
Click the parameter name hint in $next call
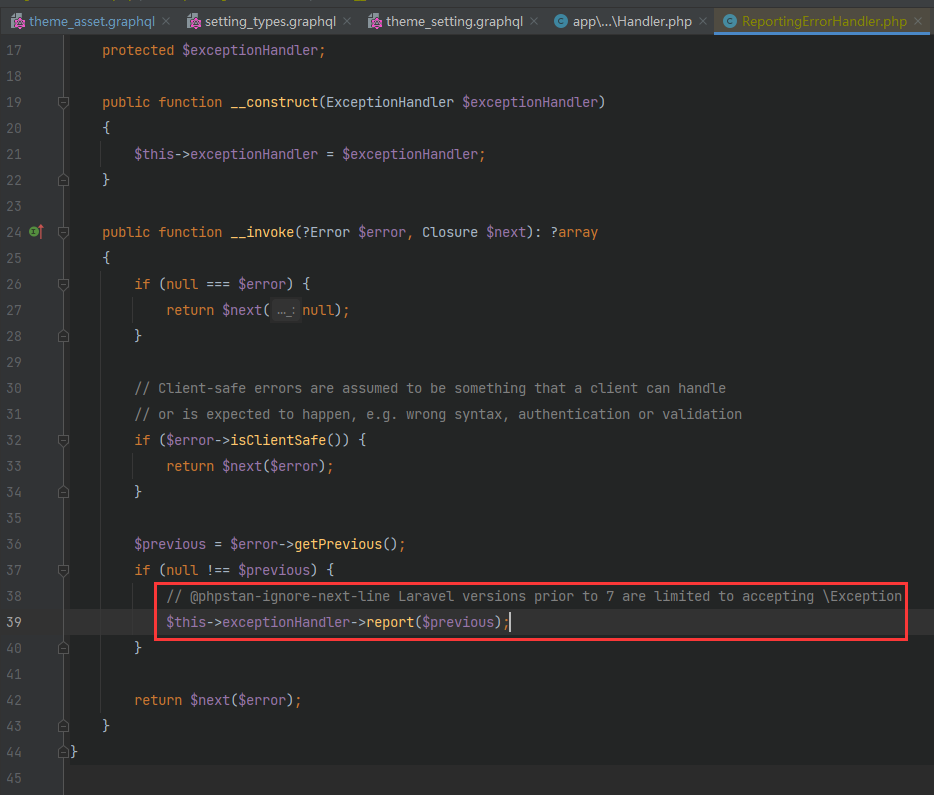click(x=286, y=310)
